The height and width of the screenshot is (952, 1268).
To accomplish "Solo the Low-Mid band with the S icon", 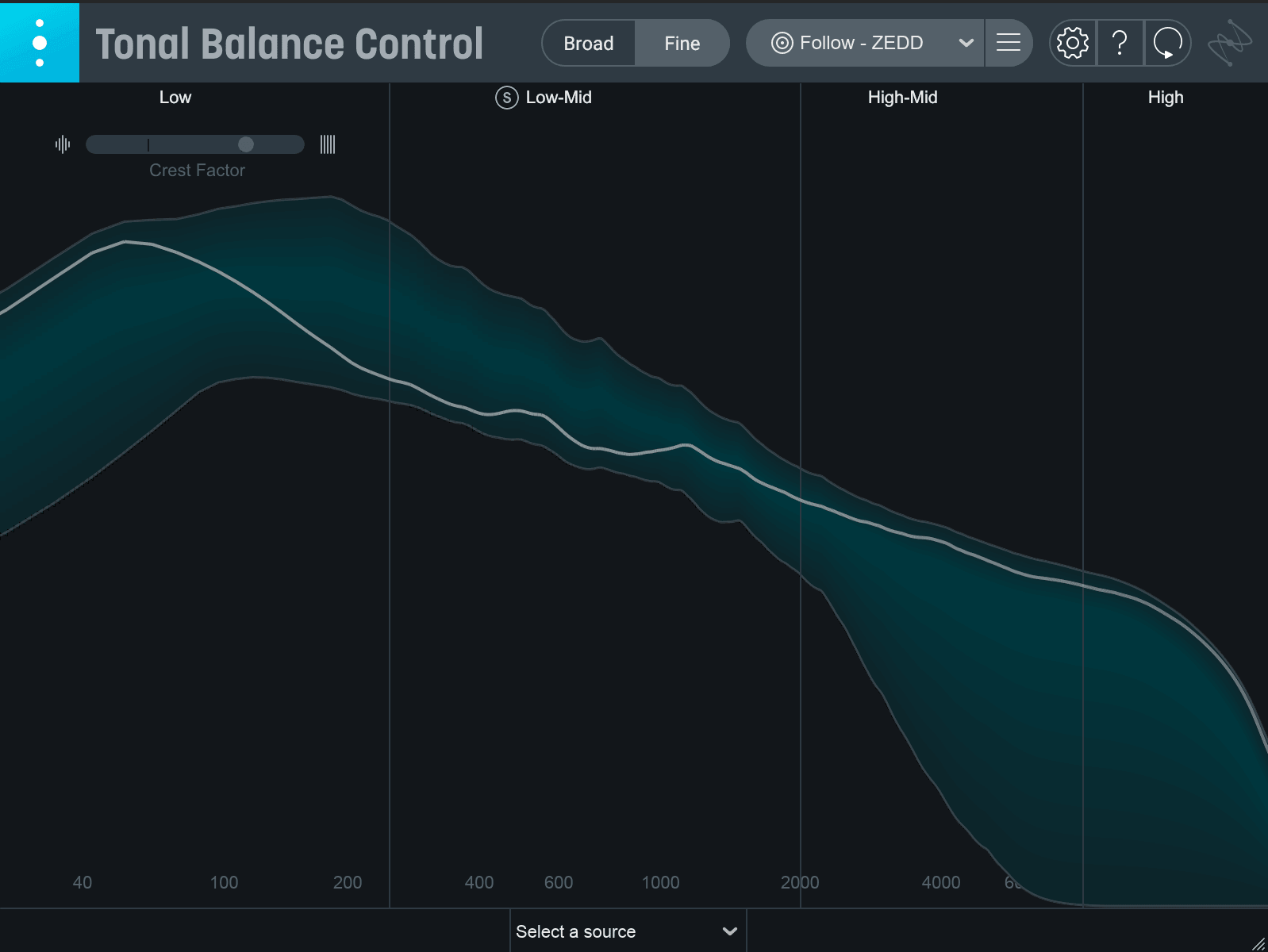I will [506, 98].
